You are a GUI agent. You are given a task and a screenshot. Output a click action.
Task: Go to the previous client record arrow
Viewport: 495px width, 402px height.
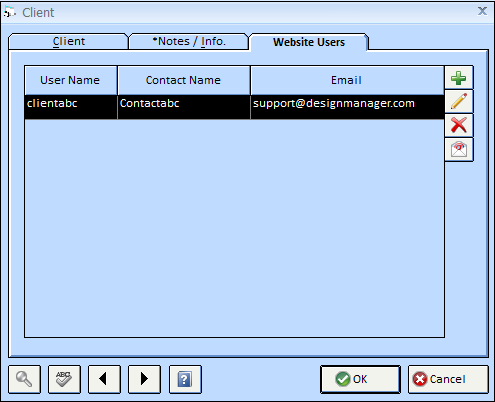pyautogui.click(x=104, y=379)
